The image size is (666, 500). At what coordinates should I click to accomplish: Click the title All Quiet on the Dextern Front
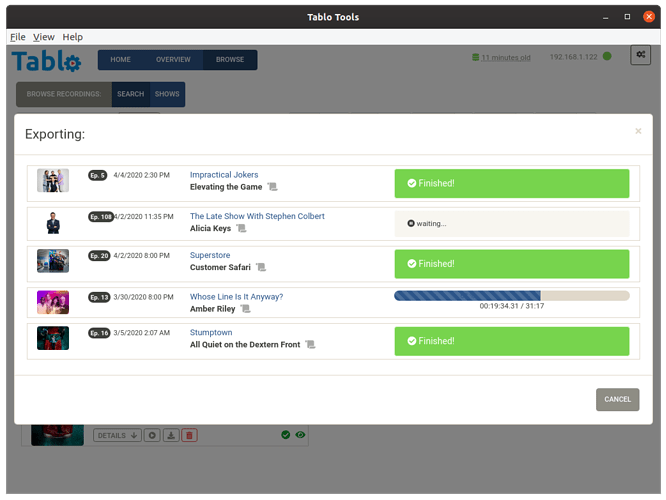click(245, 345)
